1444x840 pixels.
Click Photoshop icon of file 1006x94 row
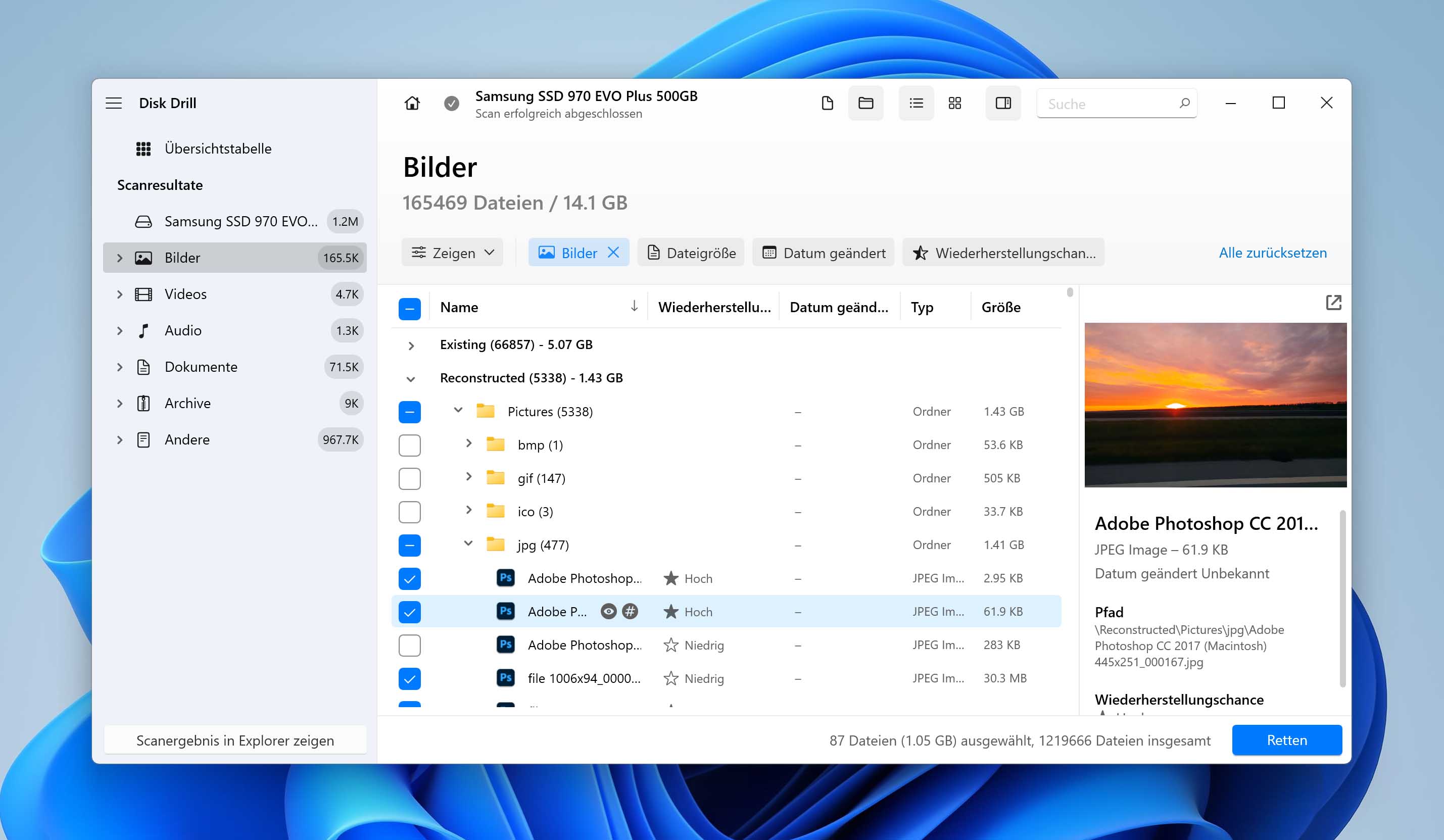(505, 678)
